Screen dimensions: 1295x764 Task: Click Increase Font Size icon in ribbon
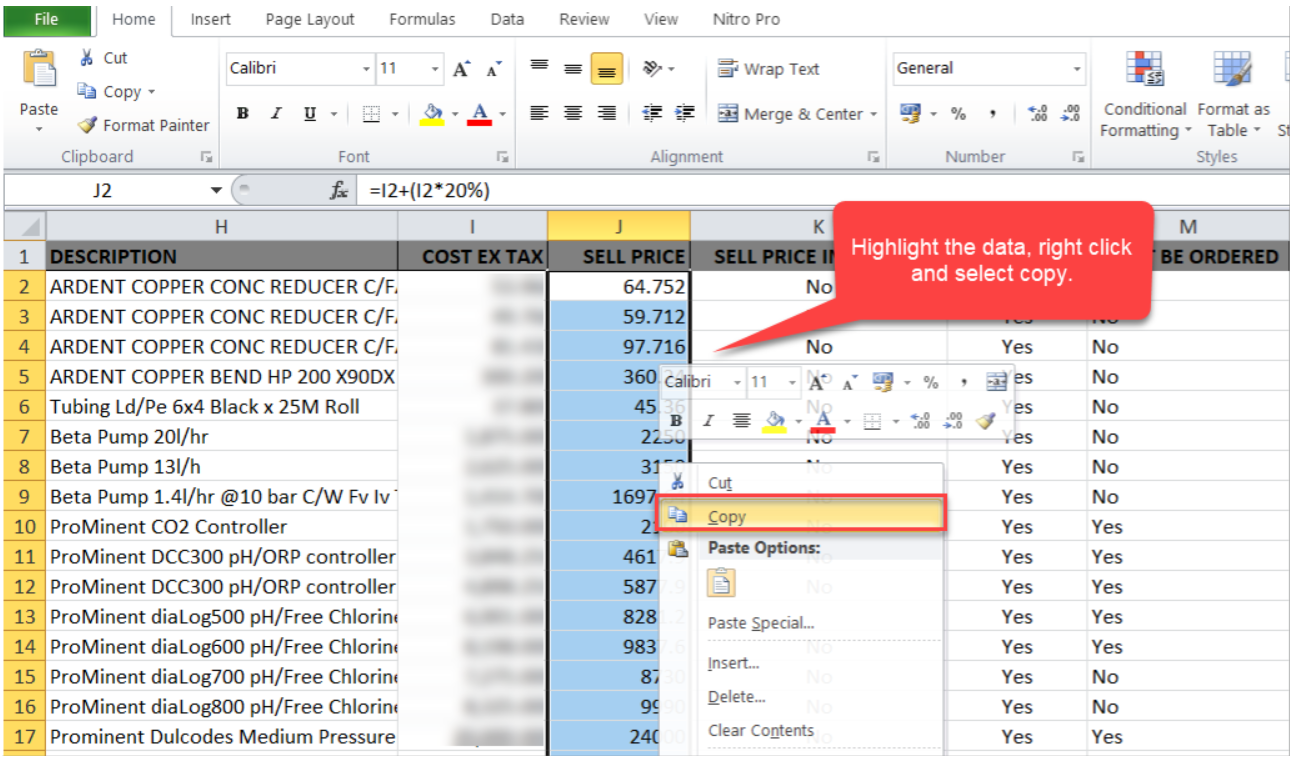[x=460, y=69]
